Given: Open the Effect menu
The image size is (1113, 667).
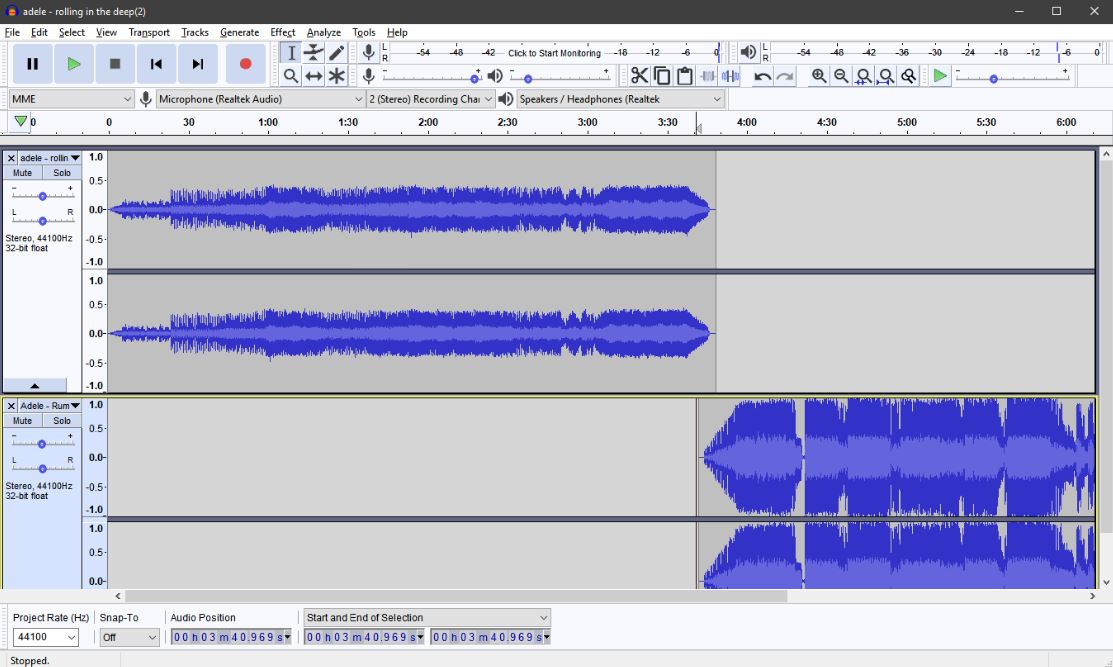Looking at the screenshot, I should pos(282,31).
